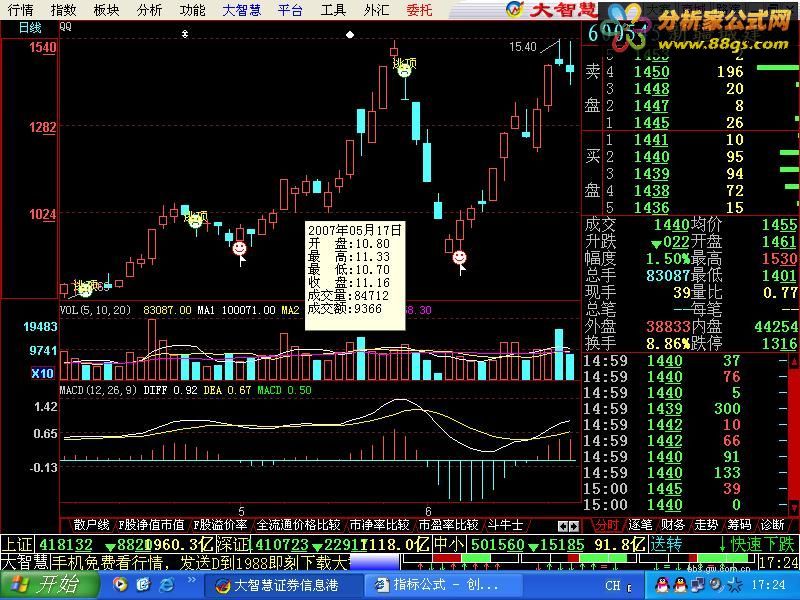Click the sell 4 price 1450
The image size is (800, 600).
pos(652,71)
